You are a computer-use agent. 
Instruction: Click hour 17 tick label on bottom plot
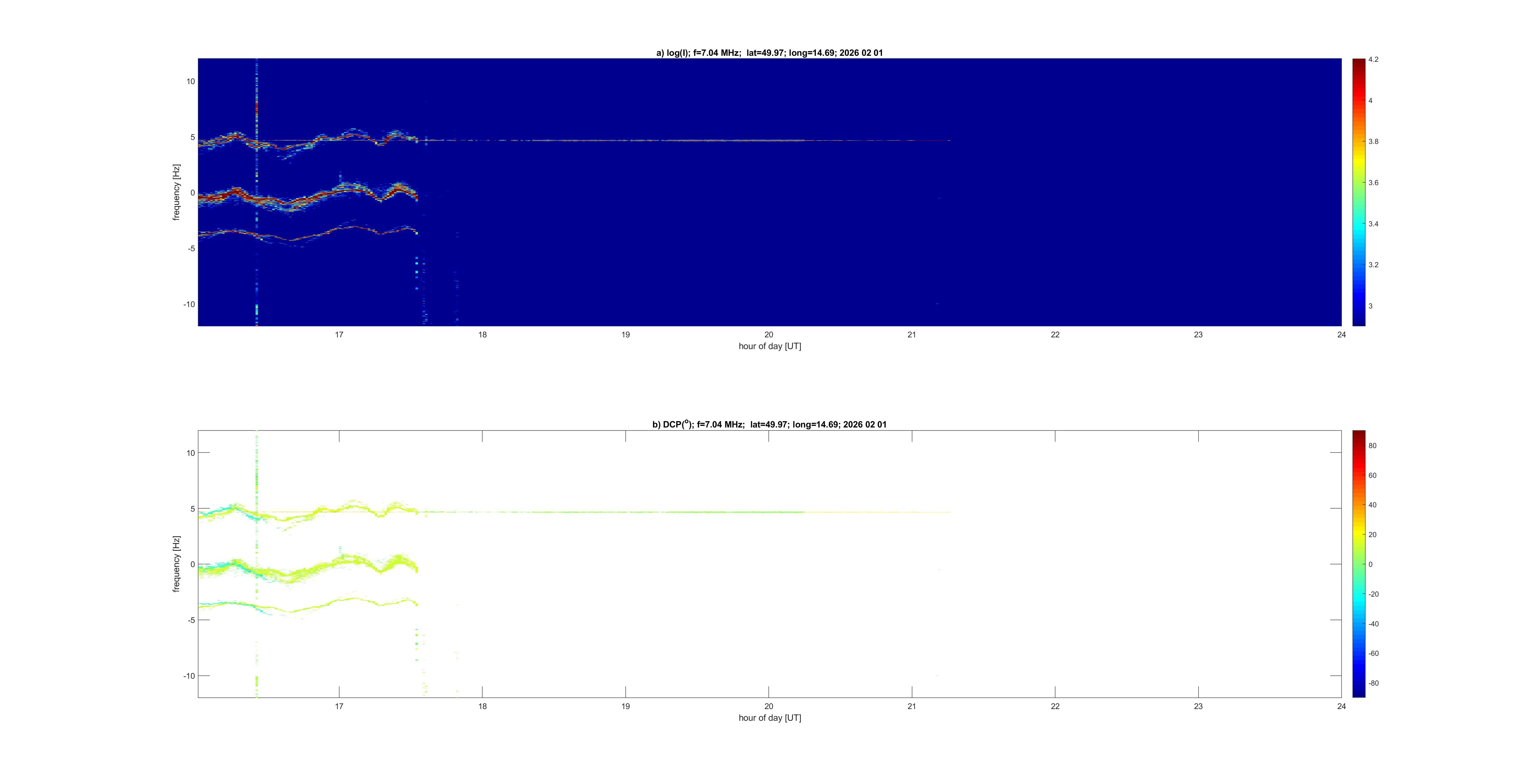339,706
